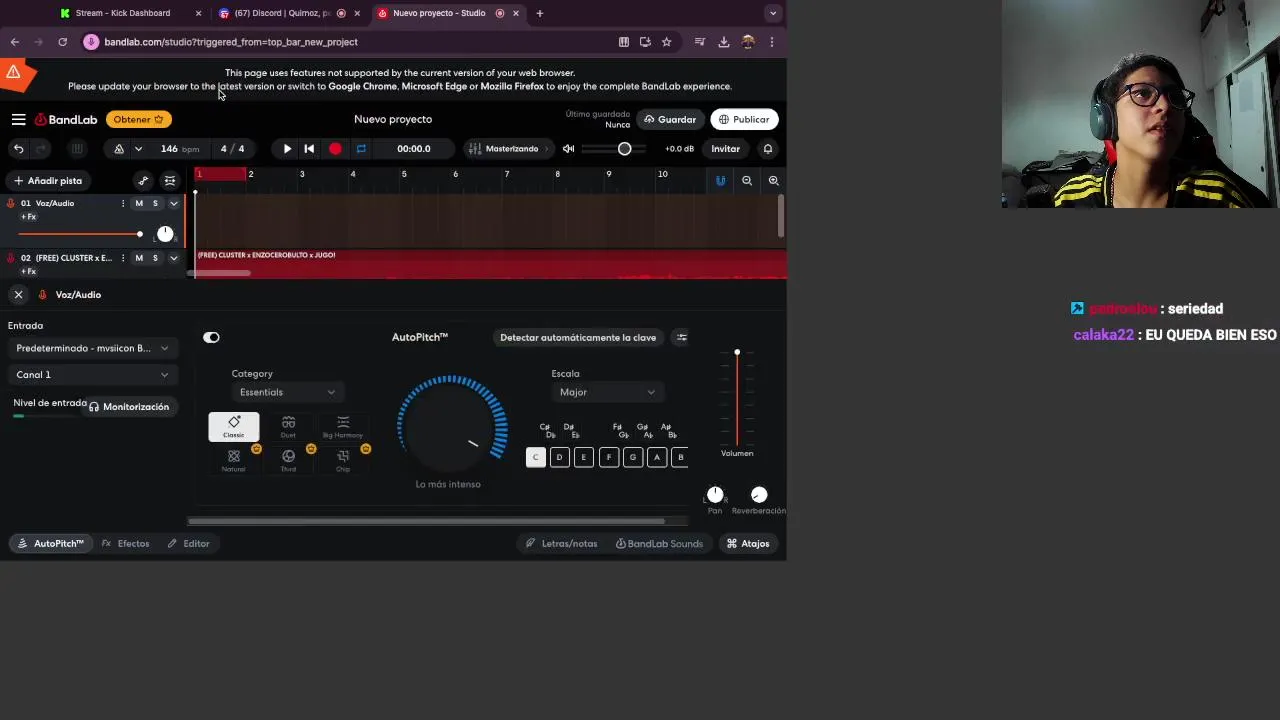The height and width of the screenshot is (720, 1280).
Task: Open Predeterminado input device dropdown
Action: pos(92,348)
